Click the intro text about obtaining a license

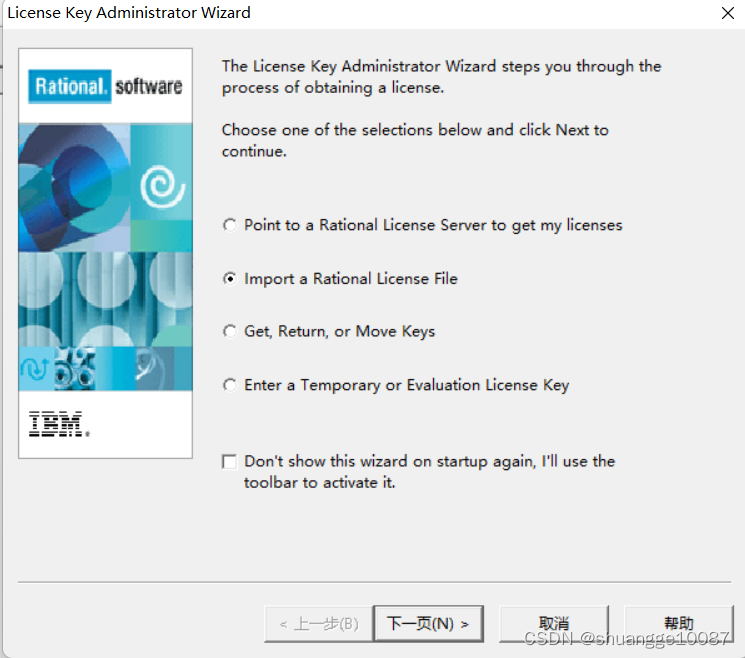(x=441, y=76)
